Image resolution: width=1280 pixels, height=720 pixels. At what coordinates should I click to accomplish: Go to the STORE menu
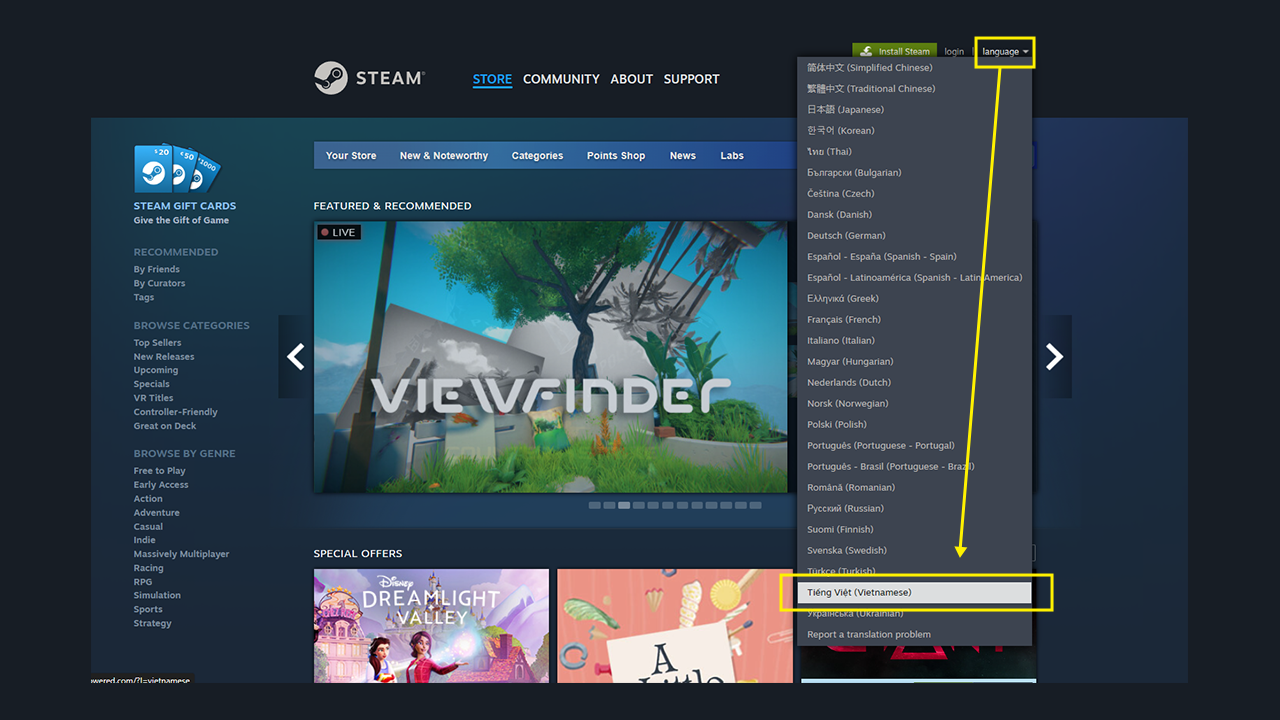point(492,79)
